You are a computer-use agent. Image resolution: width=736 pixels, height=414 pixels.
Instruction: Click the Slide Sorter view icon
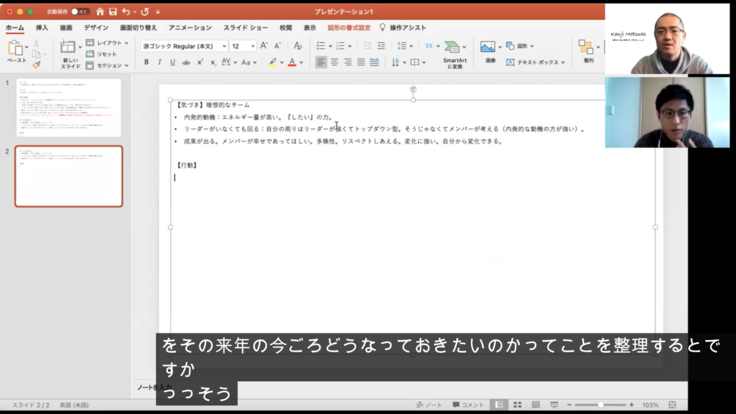pos(516,404)
